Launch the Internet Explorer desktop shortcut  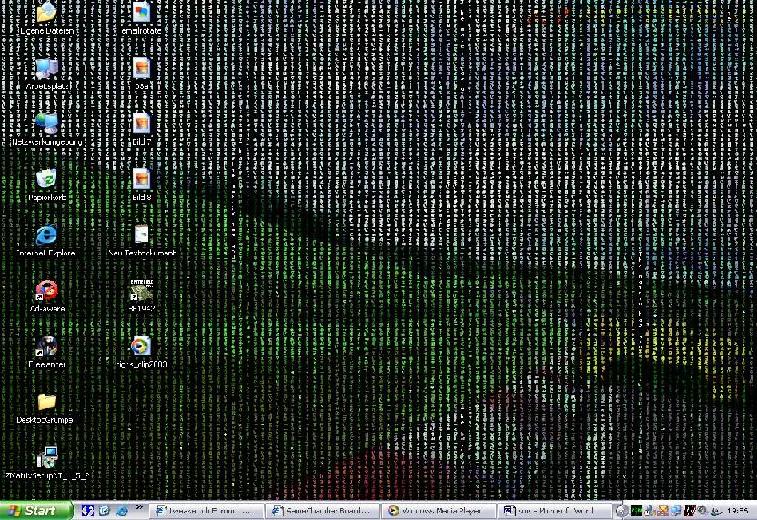point(46,236)
